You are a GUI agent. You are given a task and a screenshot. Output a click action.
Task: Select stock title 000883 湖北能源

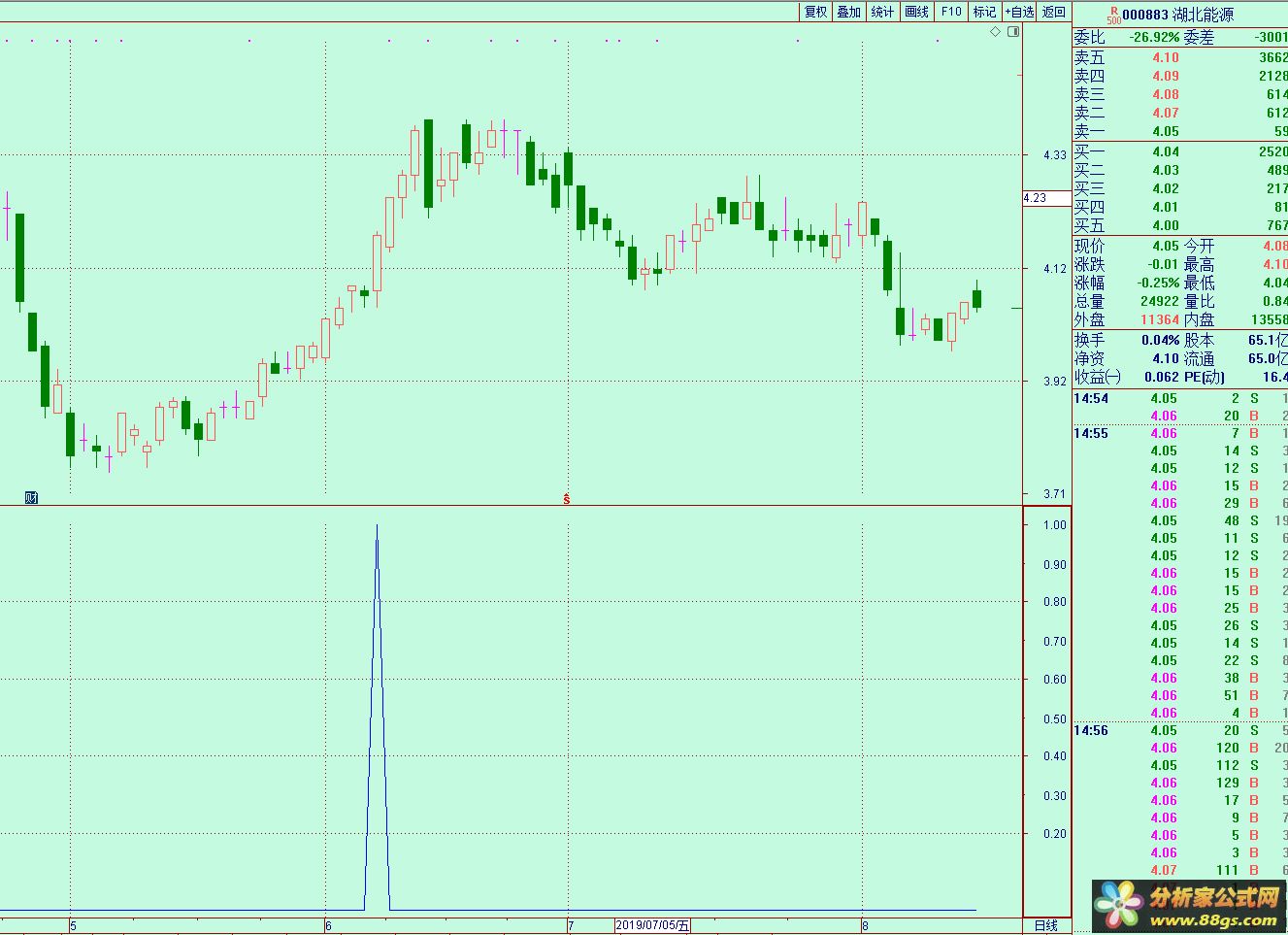coord(1178,15)
